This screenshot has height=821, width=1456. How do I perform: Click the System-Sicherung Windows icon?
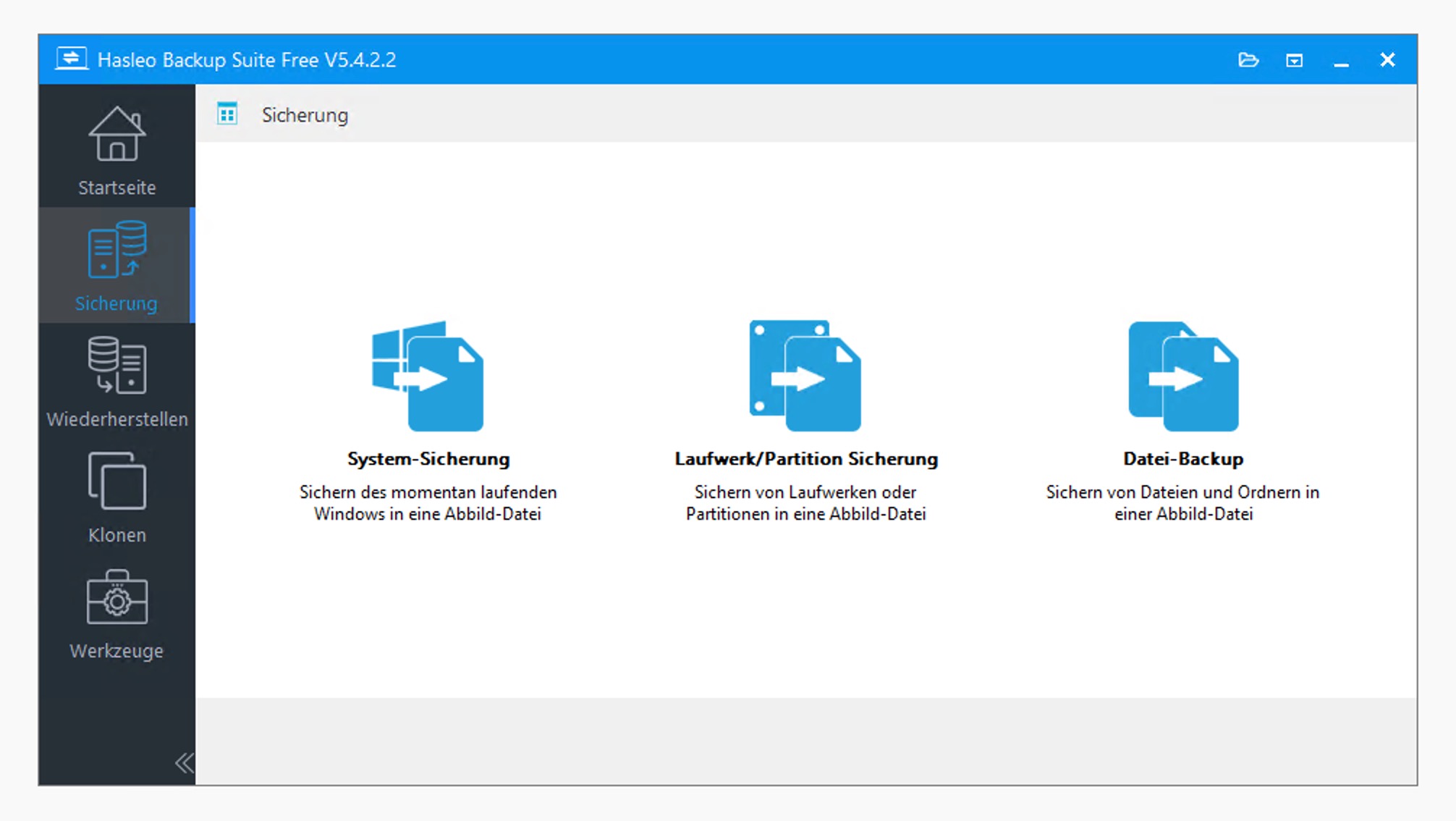coord(428,376)
